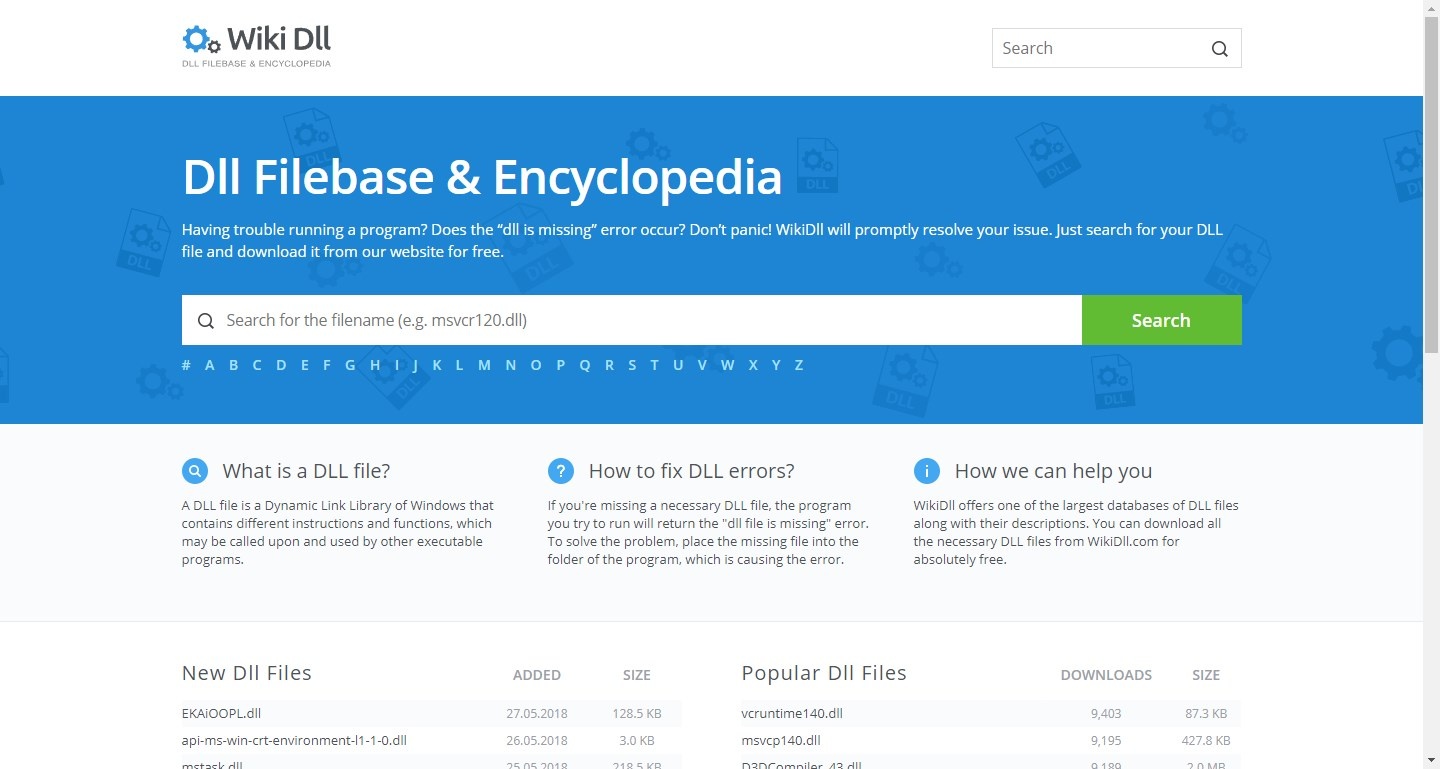The width and height of the screenshot is (1440, 769).
Task: Click the green Search button
Action: (1161, 320)
